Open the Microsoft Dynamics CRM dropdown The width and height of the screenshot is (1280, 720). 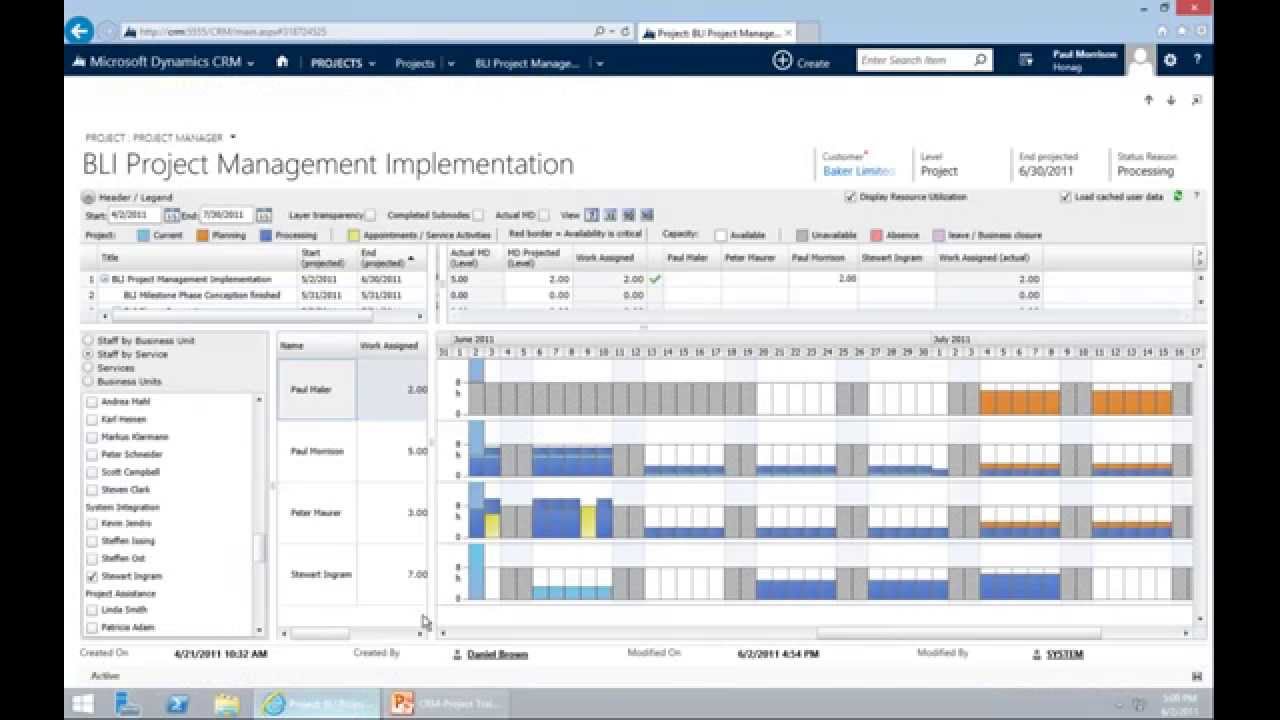250,63
